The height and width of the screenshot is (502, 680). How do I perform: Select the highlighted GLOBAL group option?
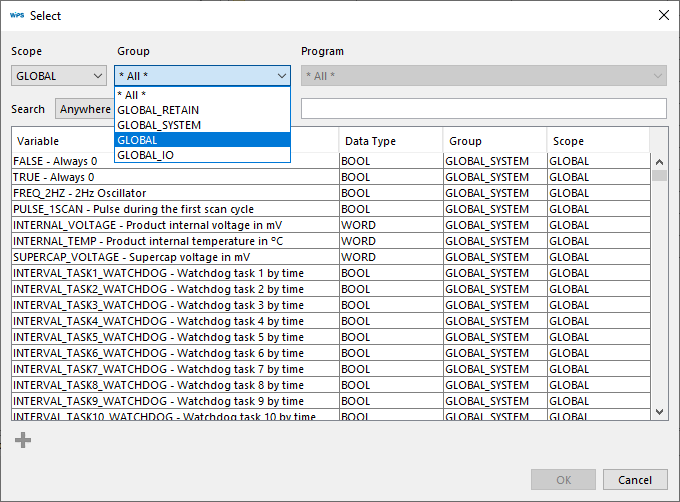[202, 140]
